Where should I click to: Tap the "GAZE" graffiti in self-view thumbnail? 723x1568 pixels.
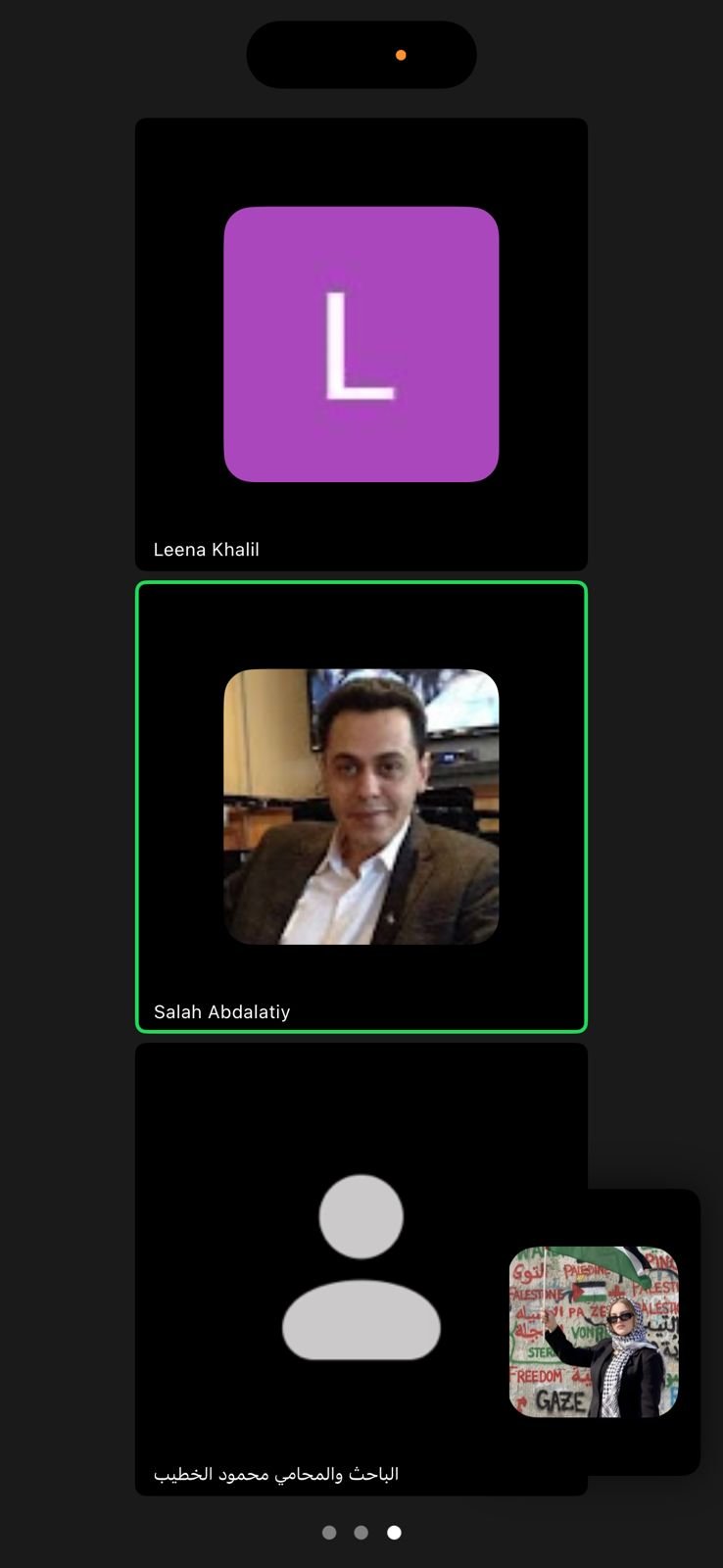[559, 1401]
